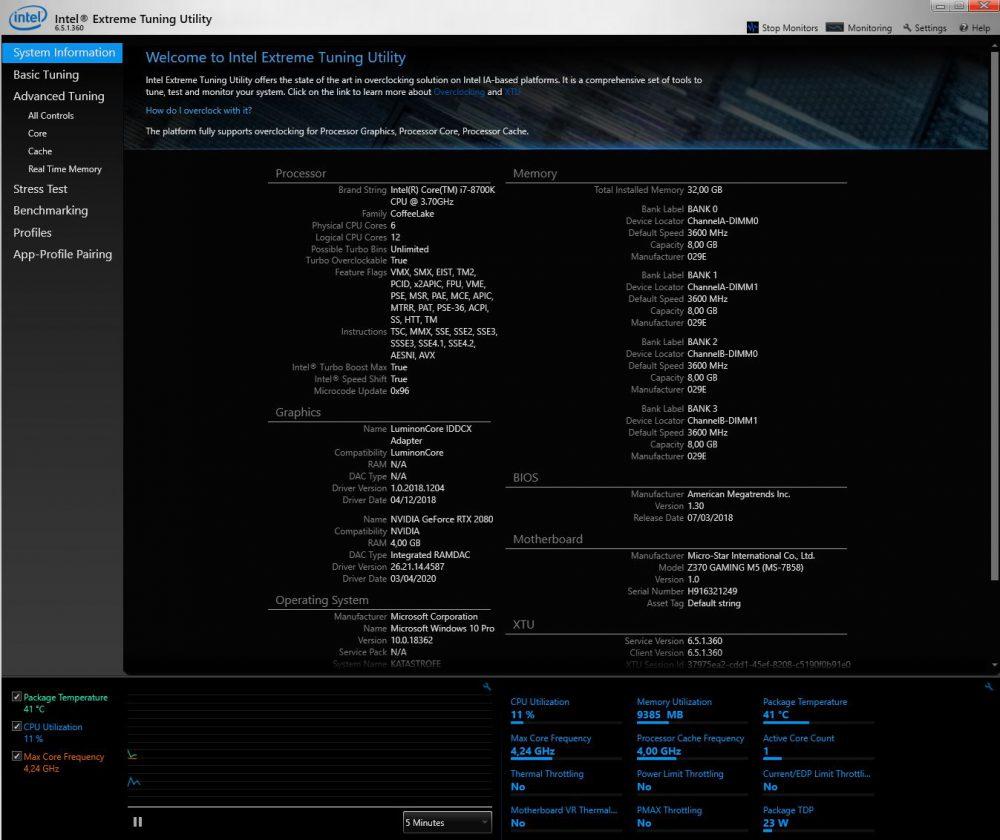Select the PMAX Throttling tile
Viewport: 1000px width, 840px height.
(x=691, y=817)
